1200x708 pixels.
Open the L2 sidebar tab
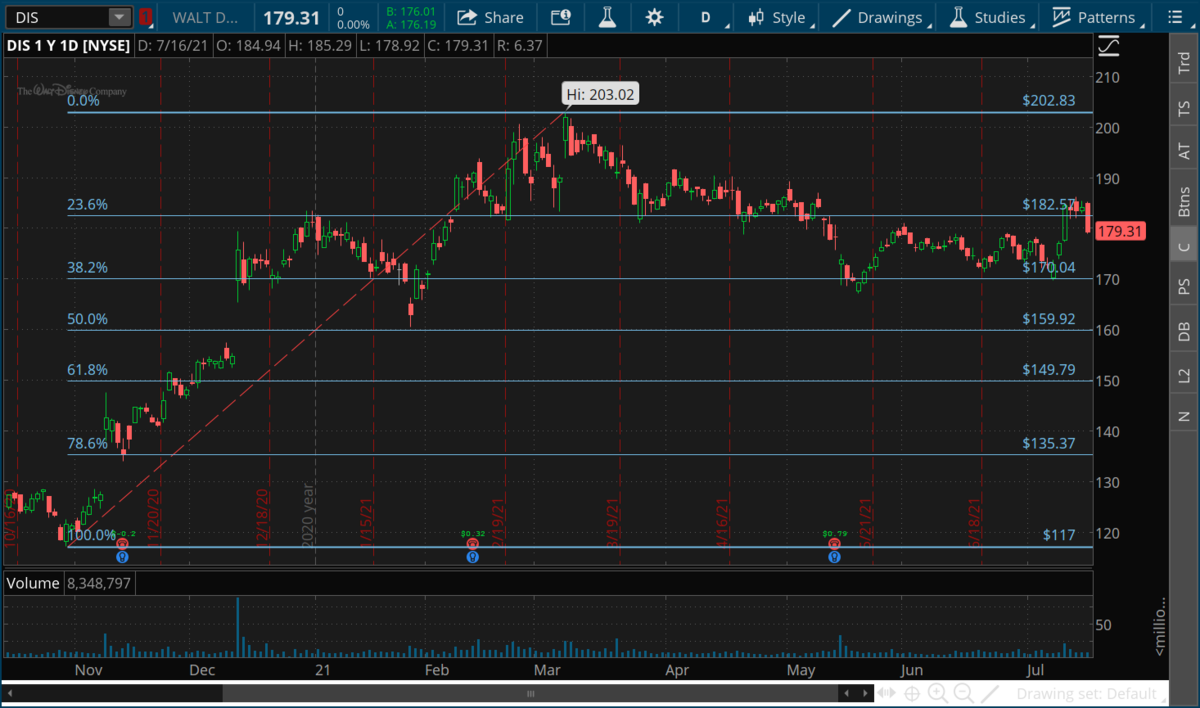pyautogui.click(x=1184, y=375)
